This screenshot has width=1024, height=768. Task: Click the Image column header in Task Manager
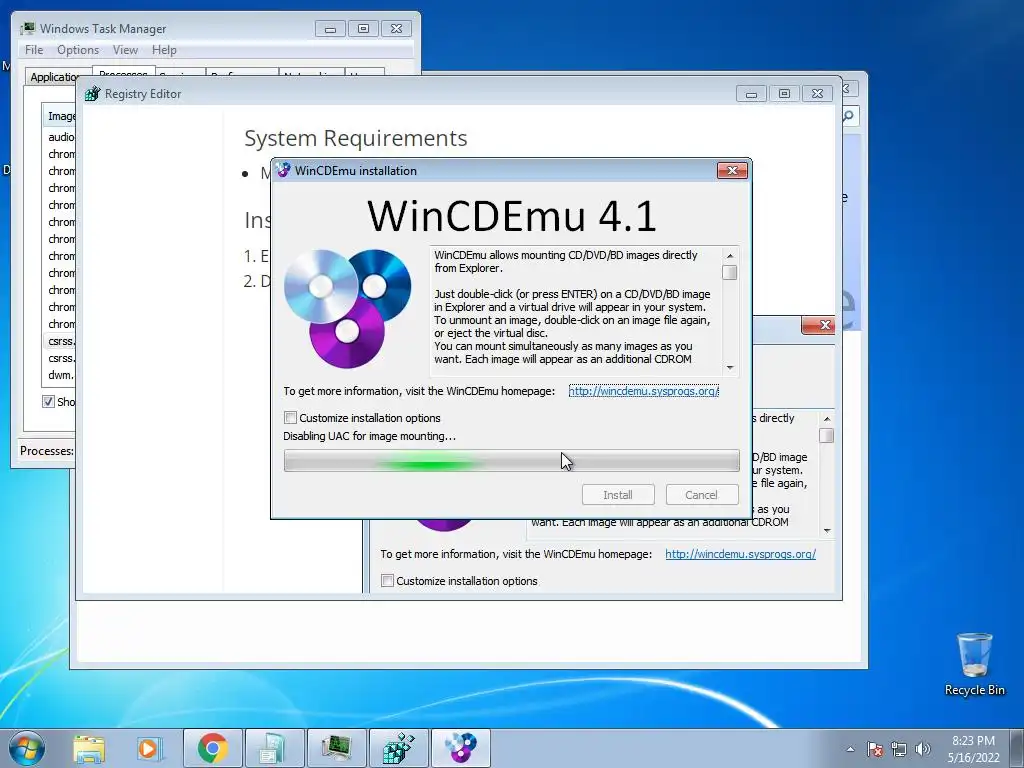(x=59, y=116)
